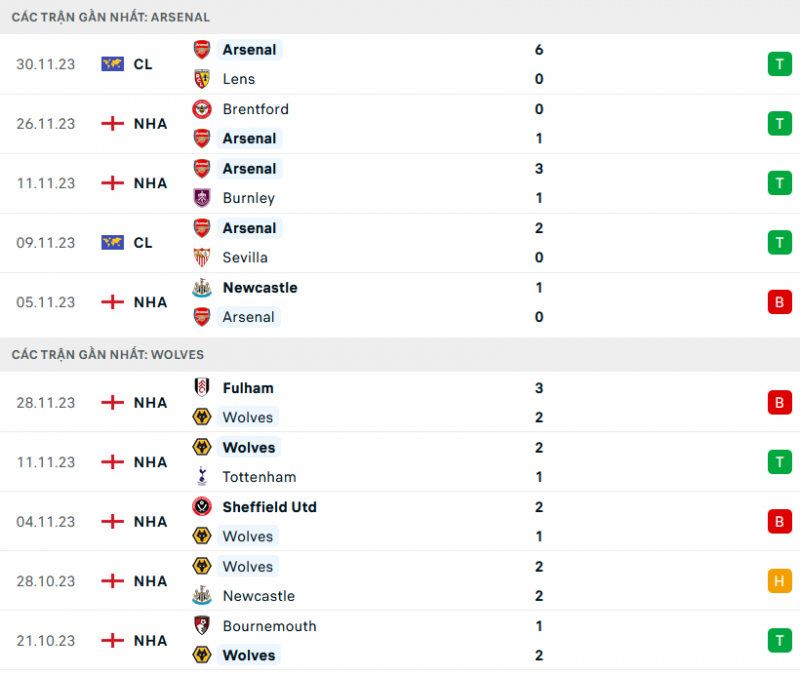
Task: Click the England flag on 26.11.23 match
Action: pos(112,124)
